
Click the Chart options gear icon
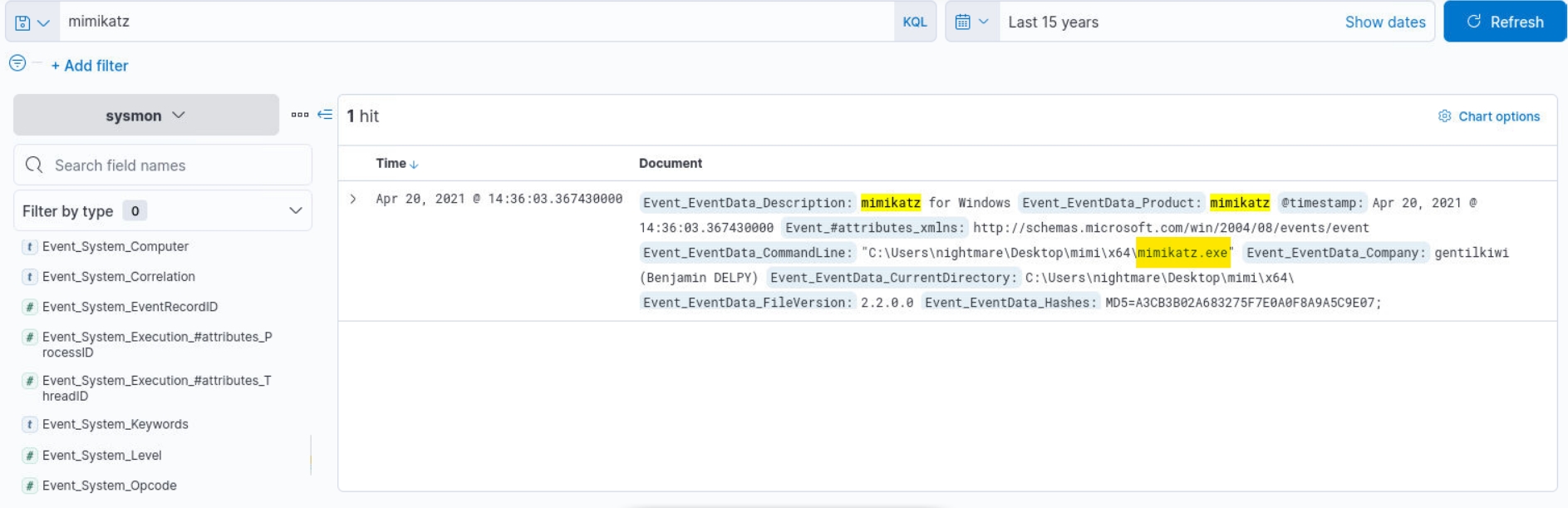click(1444, 116)
